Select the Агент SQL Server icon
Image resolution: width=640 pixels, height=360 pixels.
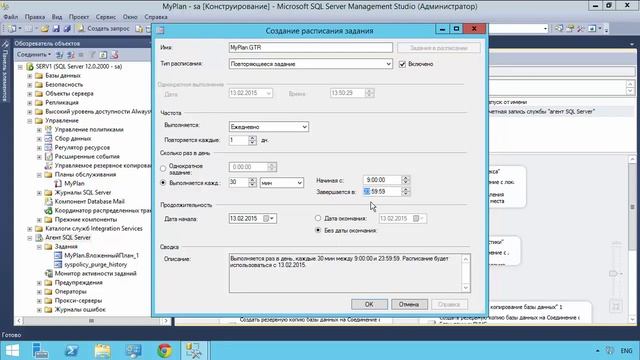click(x=39, y=238)
